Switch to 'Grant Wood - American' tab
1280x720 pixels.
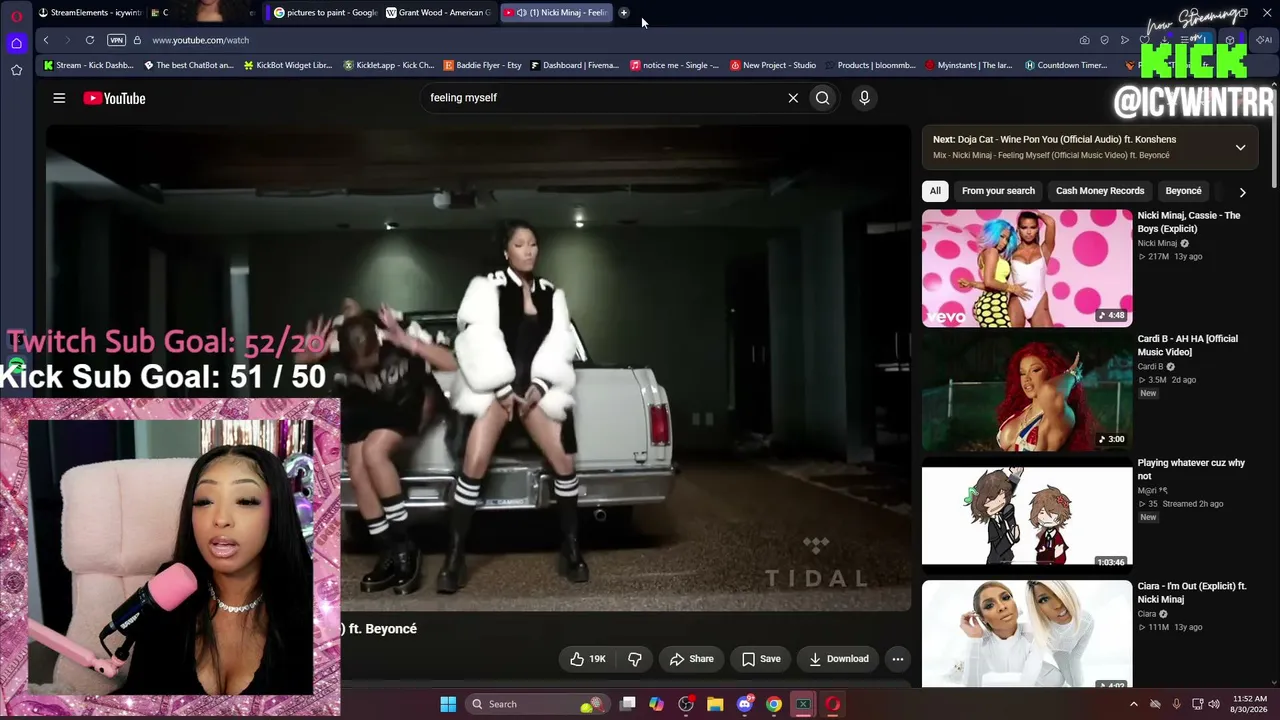point(439,13)
